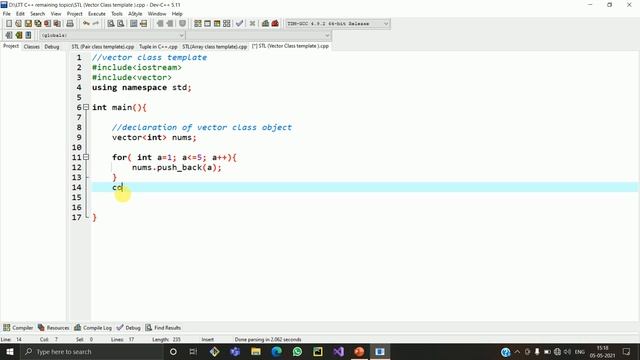
Task: Click the Find toolbar icon
Action: pos(111,24)
